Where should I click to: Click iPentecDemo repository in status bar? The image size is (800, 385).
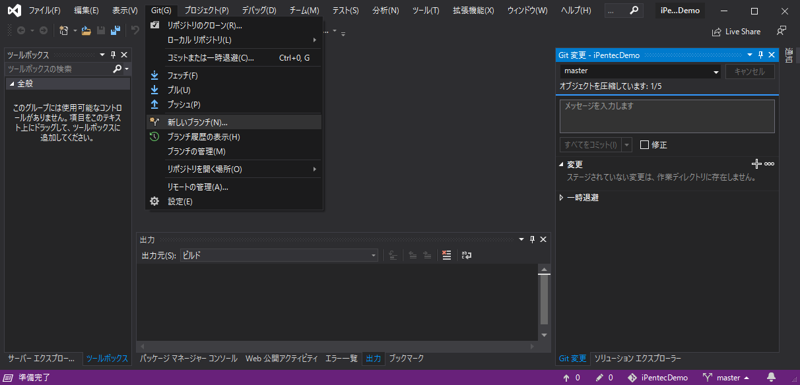pos(658,378)
